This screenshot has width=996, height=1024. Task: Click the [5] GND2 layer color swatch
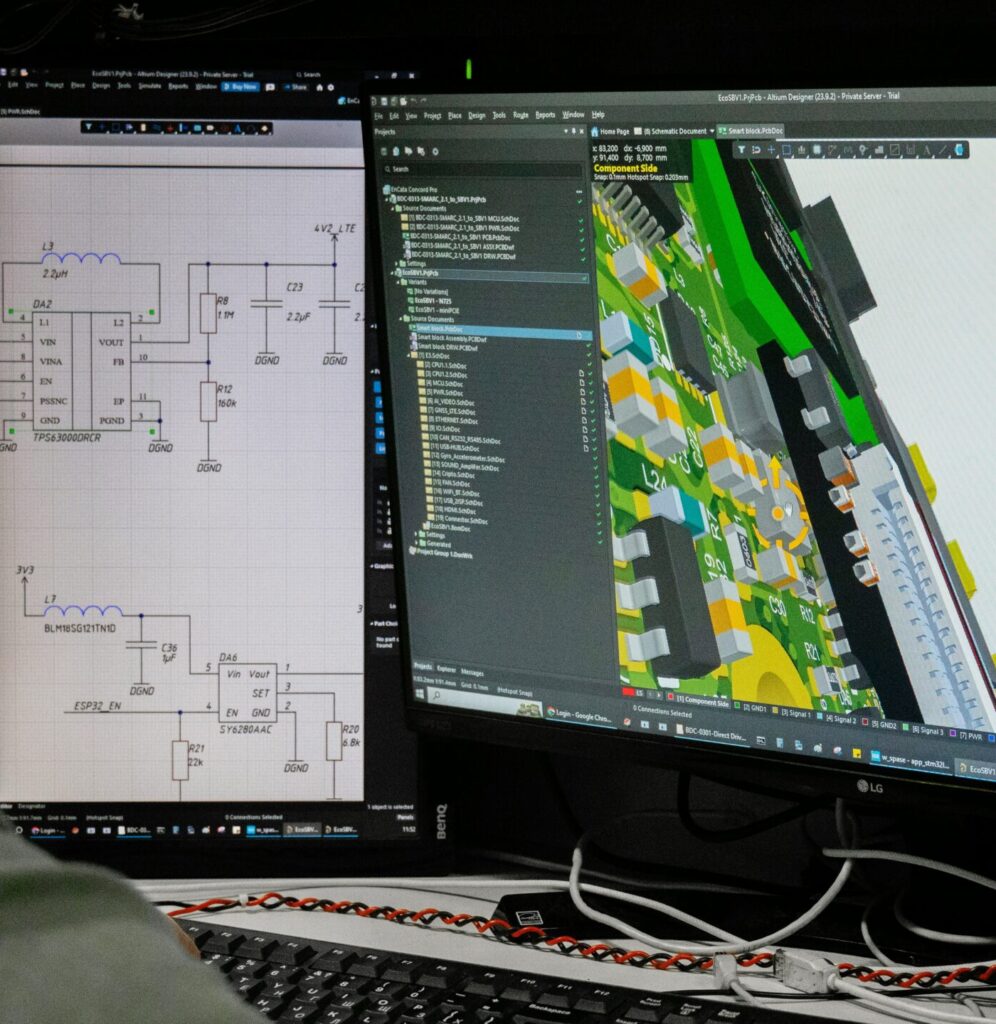coord(865,722)
